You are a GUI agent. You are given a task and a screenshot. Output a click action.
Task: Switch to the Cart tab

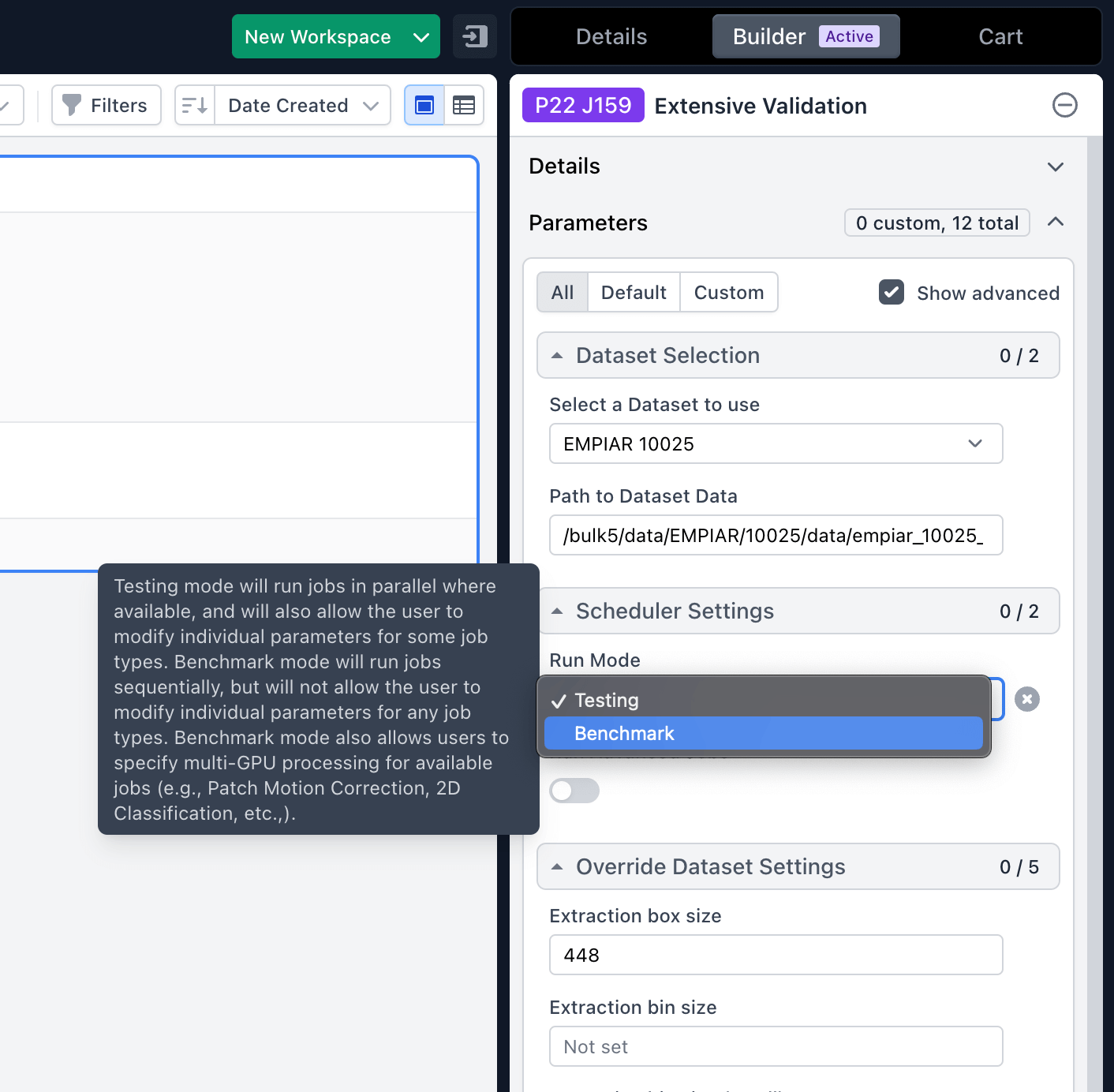click(1000, 36)
